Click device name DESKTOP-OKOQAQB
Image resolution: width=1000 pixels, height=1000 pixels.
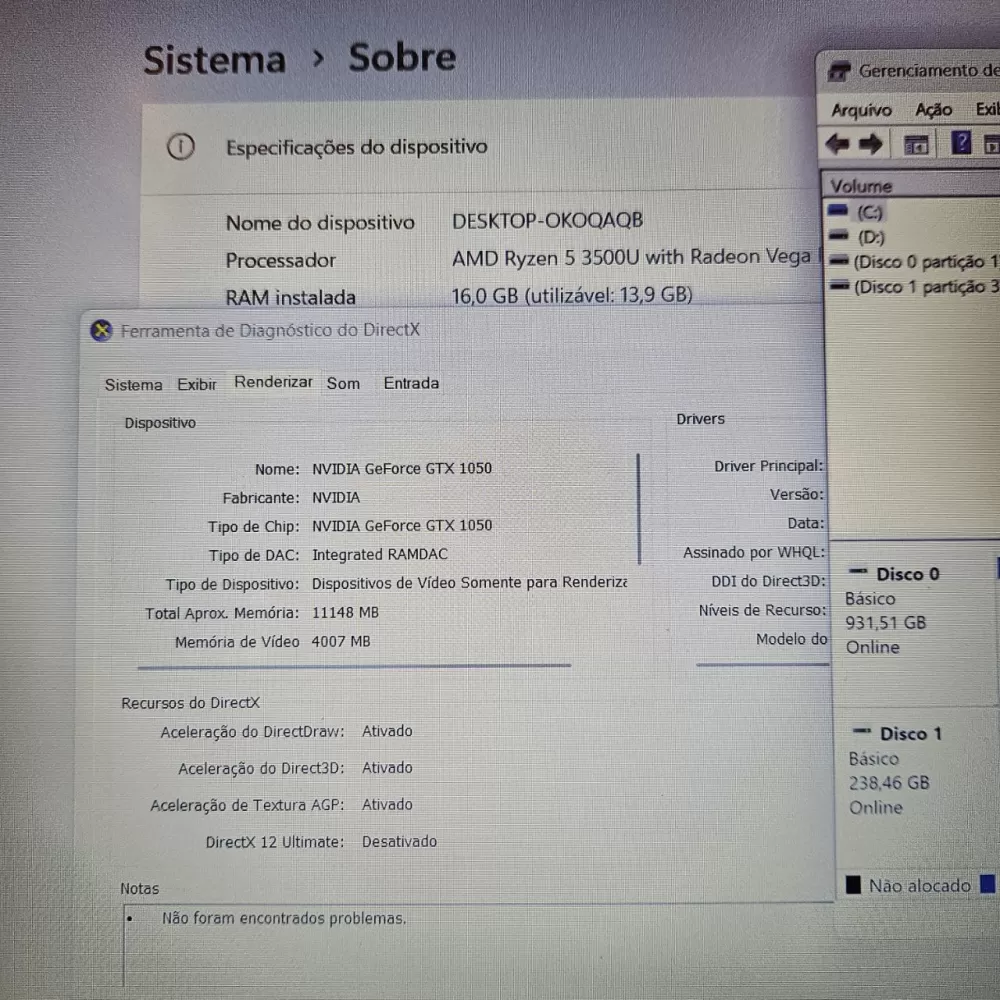(x=547, y=221)
